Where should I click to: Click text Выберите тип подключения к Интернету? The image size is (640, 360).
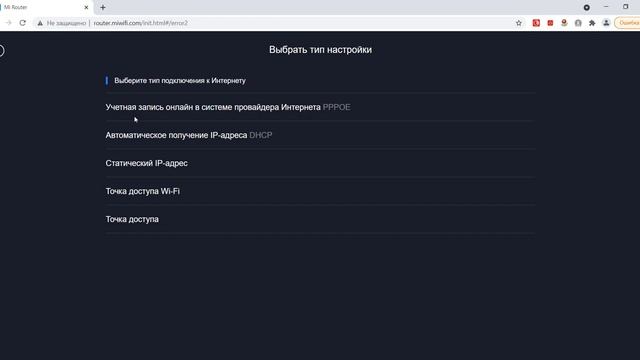pyautogui.click(x=180, y=80)
